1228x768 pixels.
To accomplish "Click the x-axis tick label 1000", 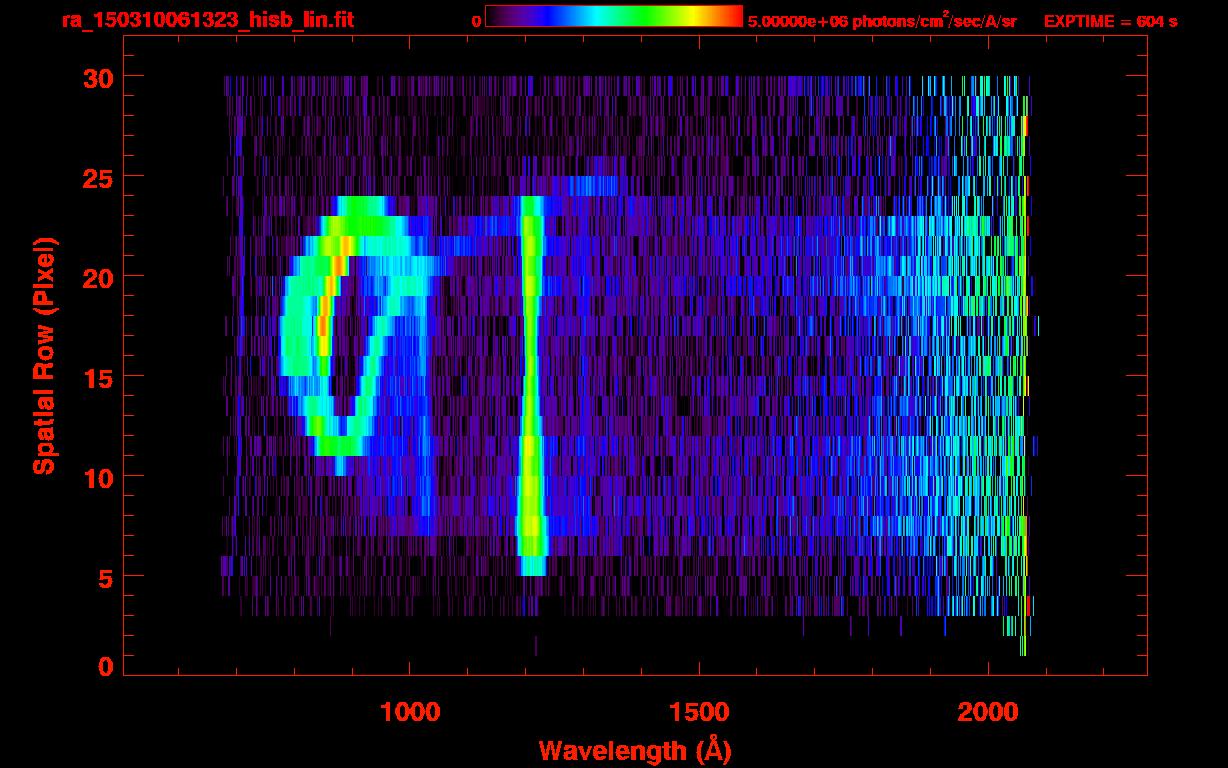I will click(x=409, y=712).
